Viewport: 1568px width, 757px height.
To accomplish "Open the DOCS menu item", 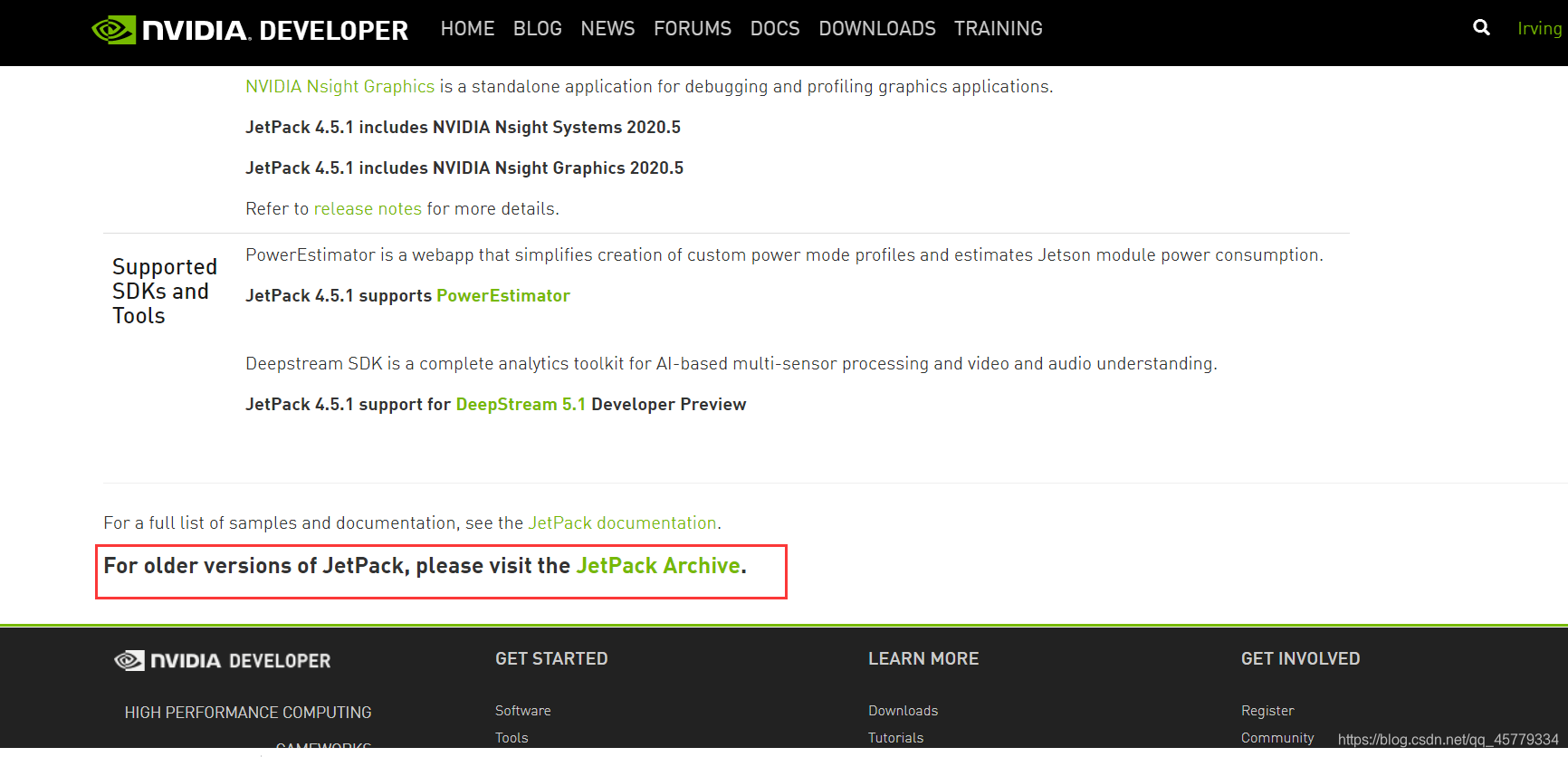I will (x=775, y=29).
